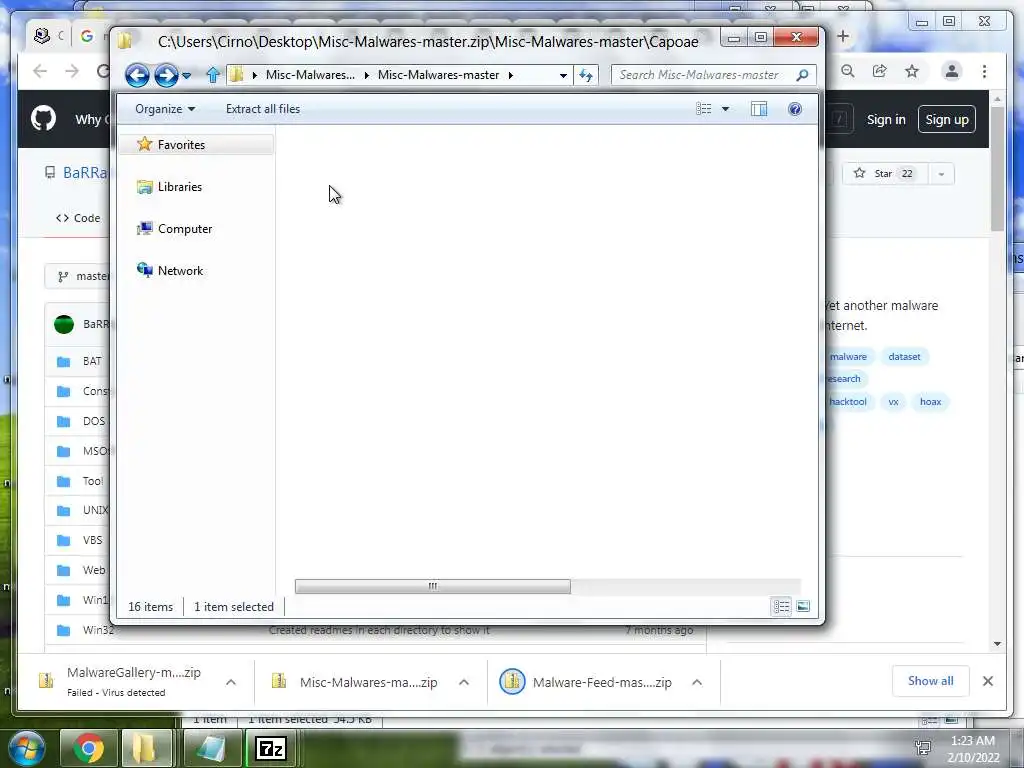The image size is (1024, 768).
Task: Open Explorer's recent locations dropdown arrow
Action: pos(187,76)
